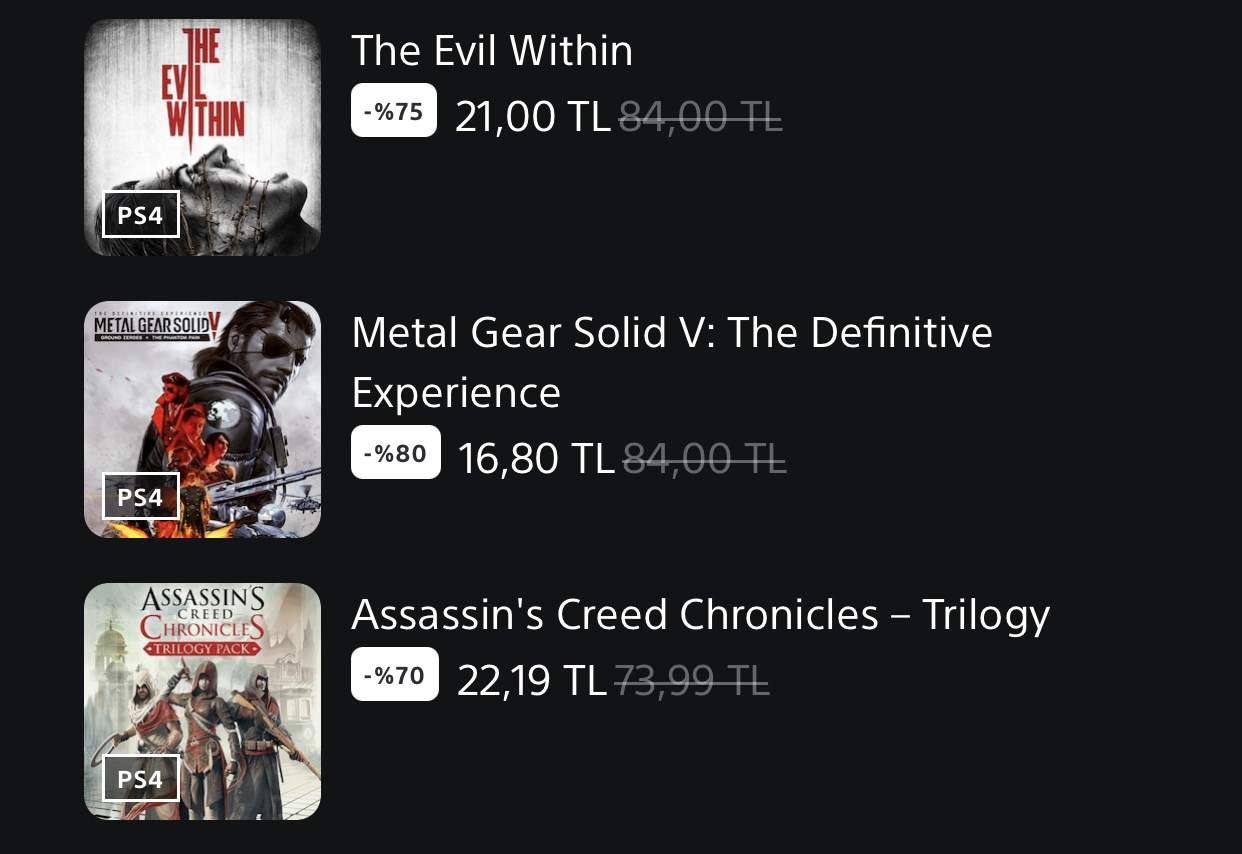The width and height of the screenshot is (1242, 854).
Task: Click the 16,80 TL sale price
Action: [535, 459]
